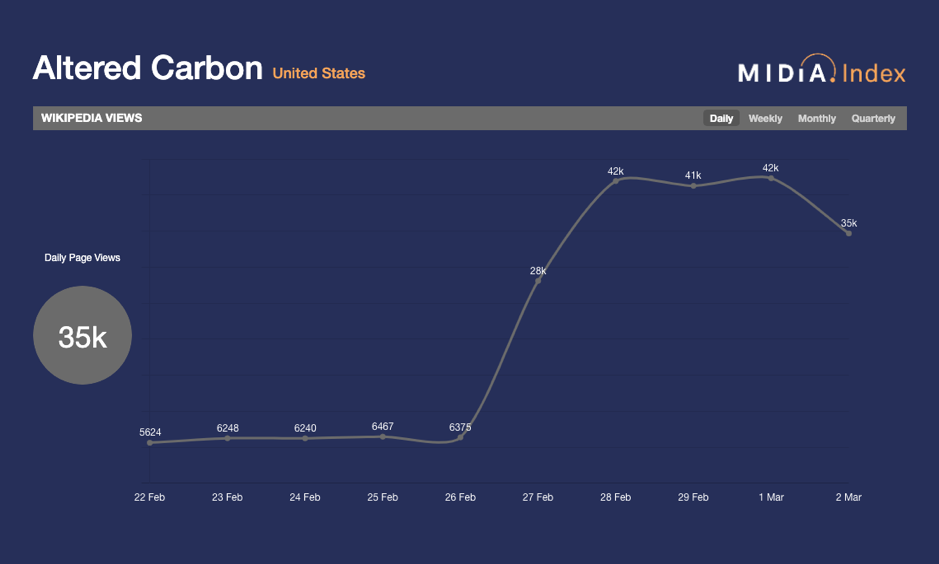Click the MIDiA Index logo
Viewport: 939px width, 564px height.
[x=822, y=69]
